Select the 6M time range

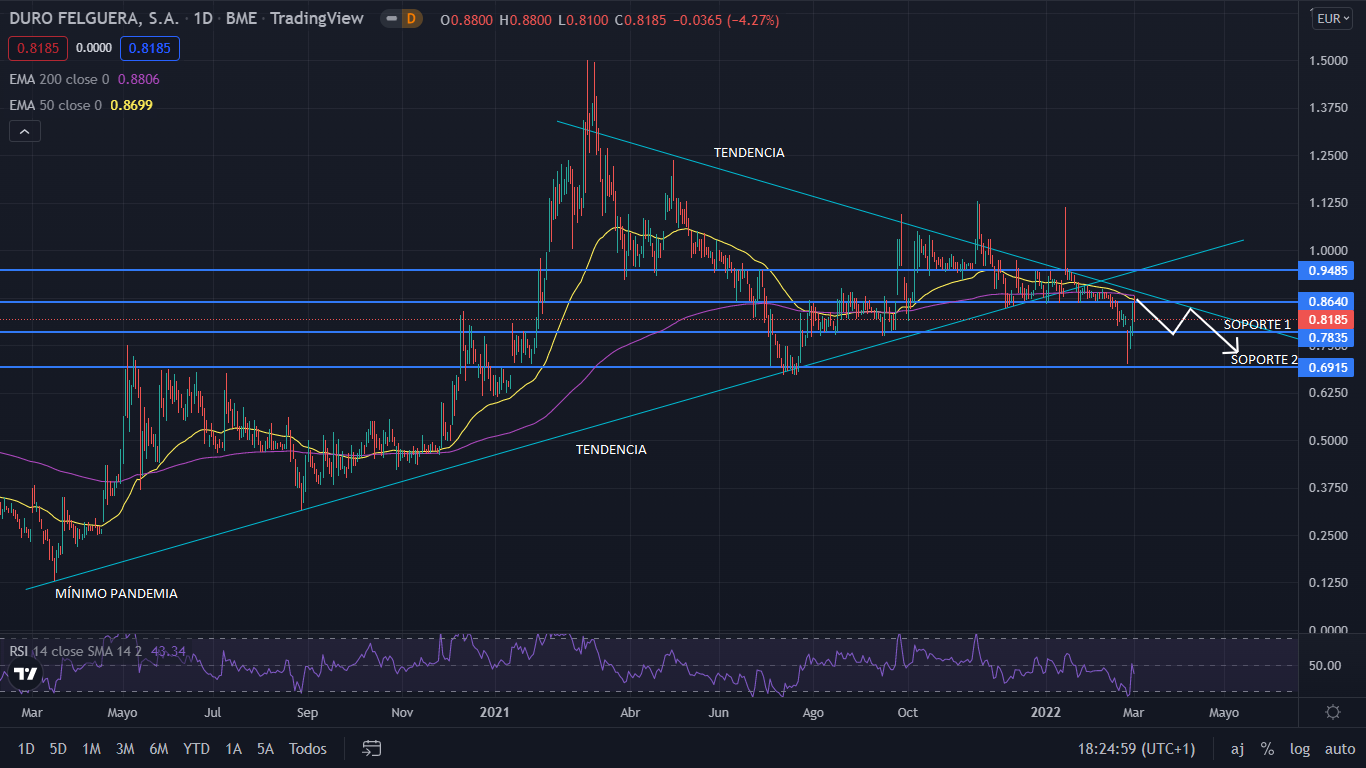(158, 748)
